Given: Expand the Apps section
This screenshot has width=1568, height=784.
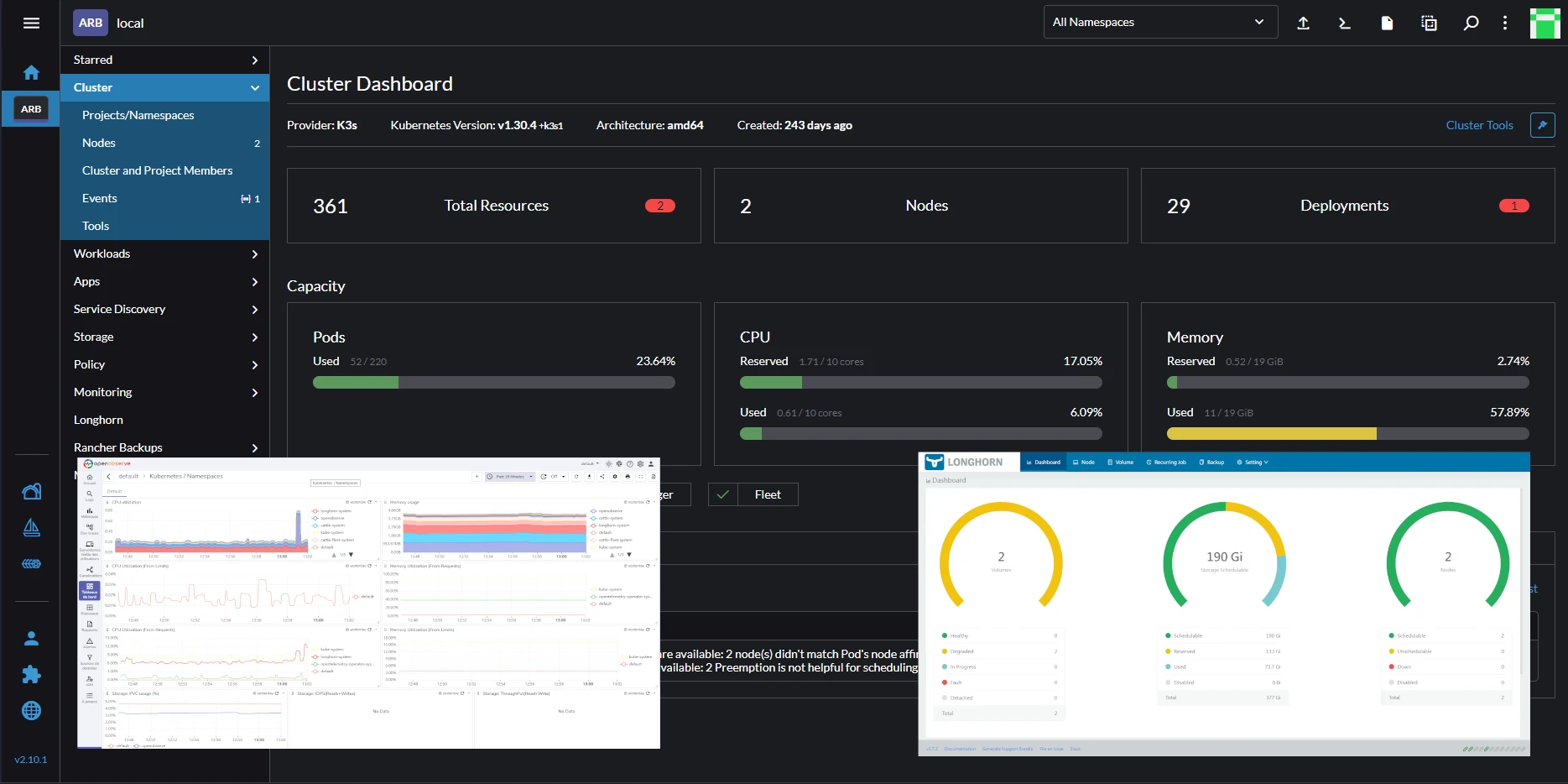Looking at the screenshot, I should pyautogui.click(x=165, y=281).
